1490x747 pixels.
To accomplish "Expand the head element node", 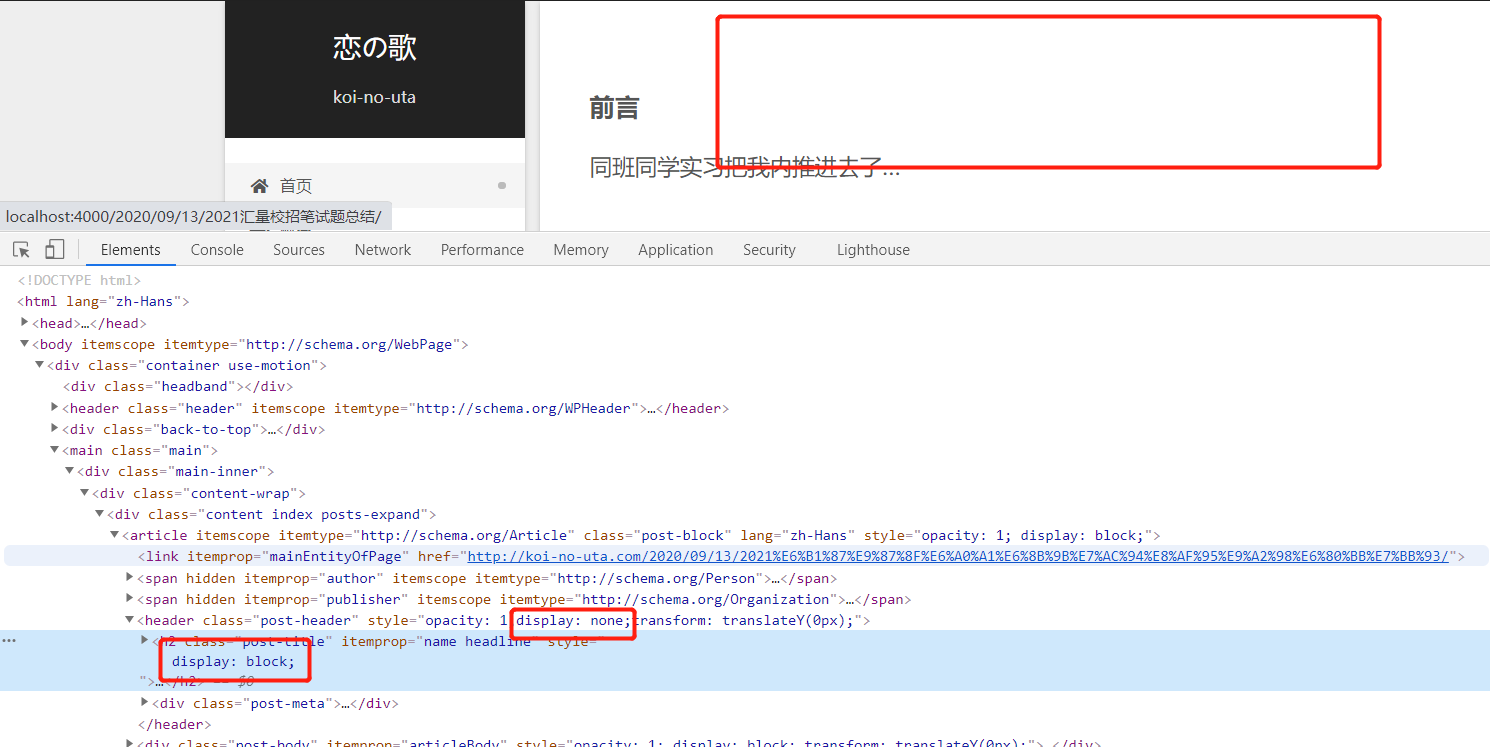I will [25, 323].
